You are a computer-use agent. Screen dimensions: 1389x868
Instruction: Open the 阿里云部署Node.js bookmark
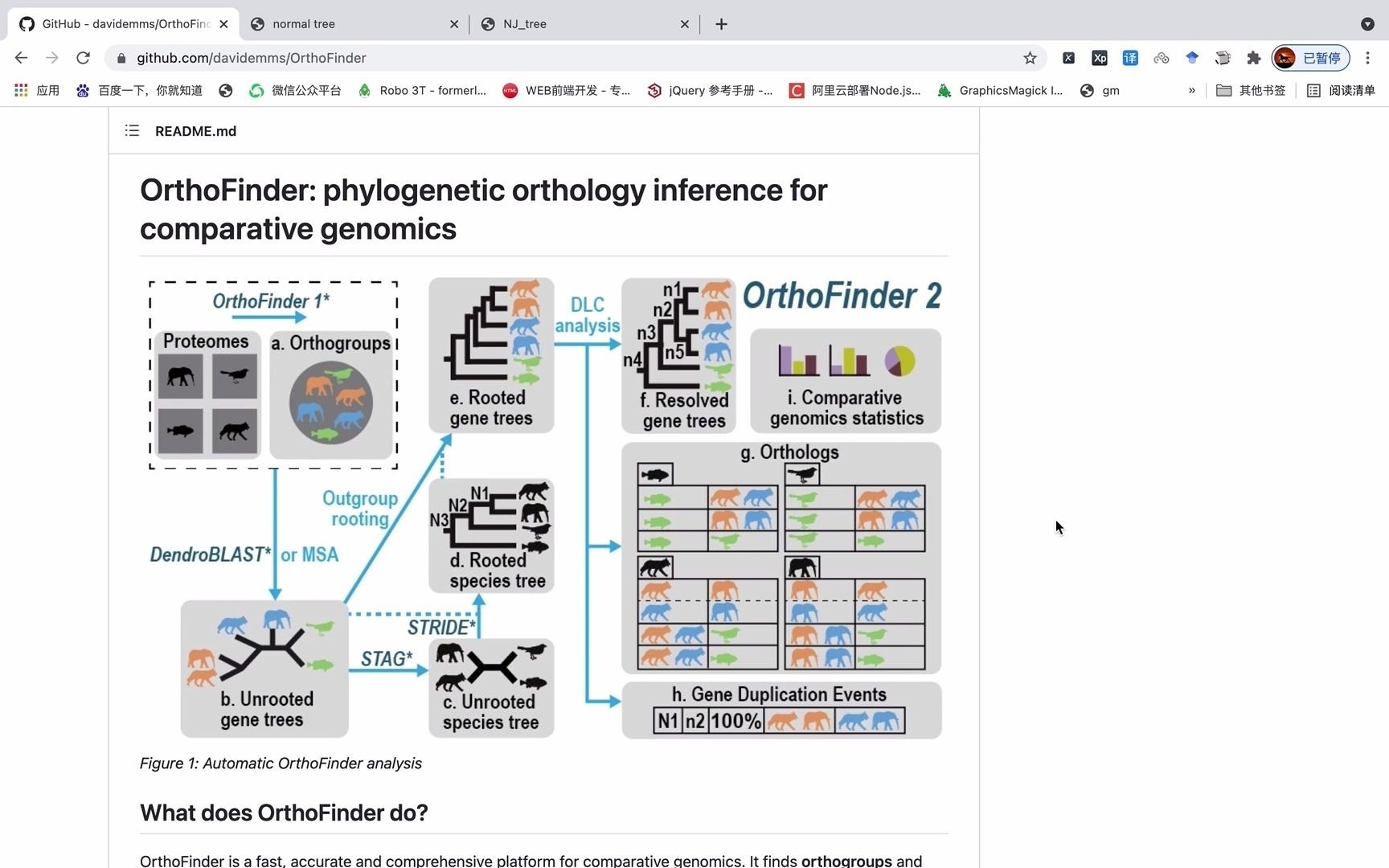coord(854,90)
